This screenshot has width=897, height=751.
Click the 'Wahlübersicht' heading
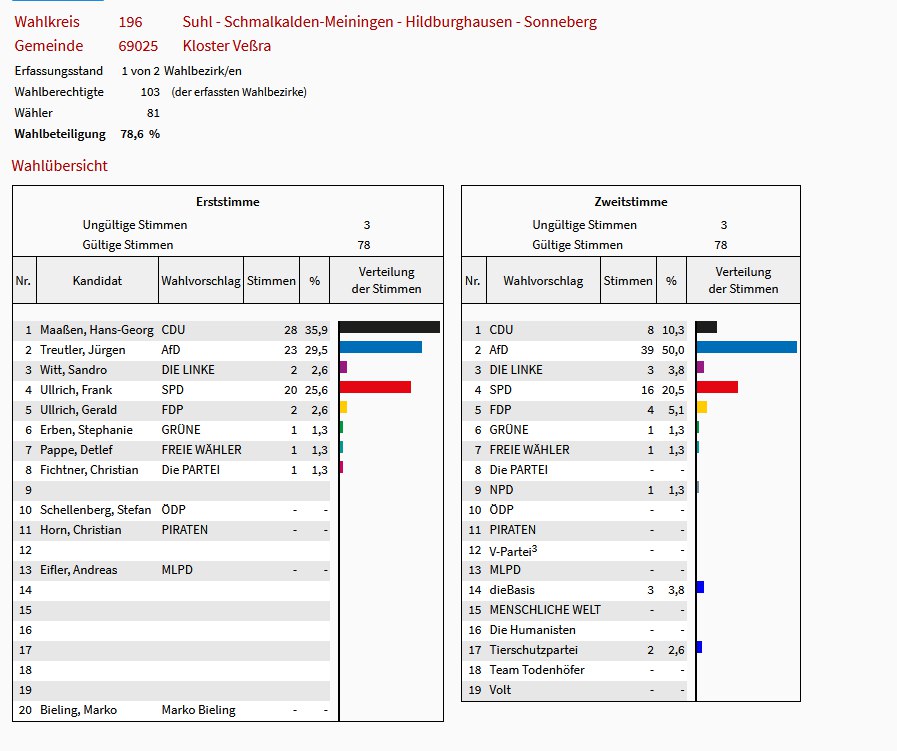pyautogui.click(x=59, y=166)
